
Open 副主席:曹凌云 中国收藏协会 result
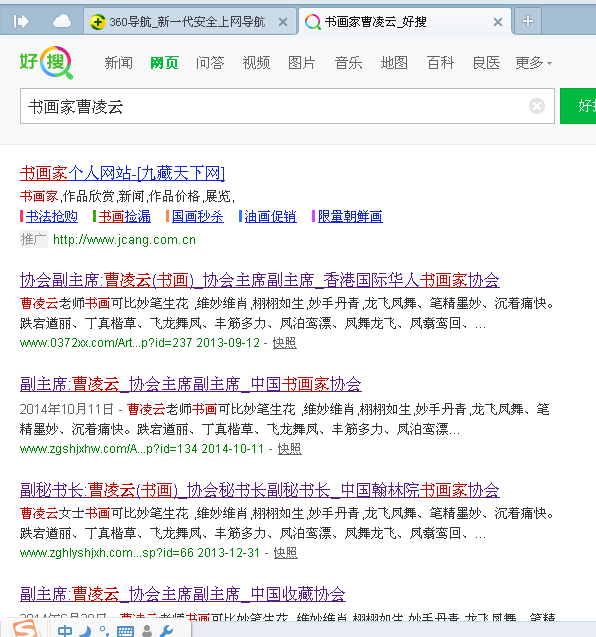click(182, 594)
